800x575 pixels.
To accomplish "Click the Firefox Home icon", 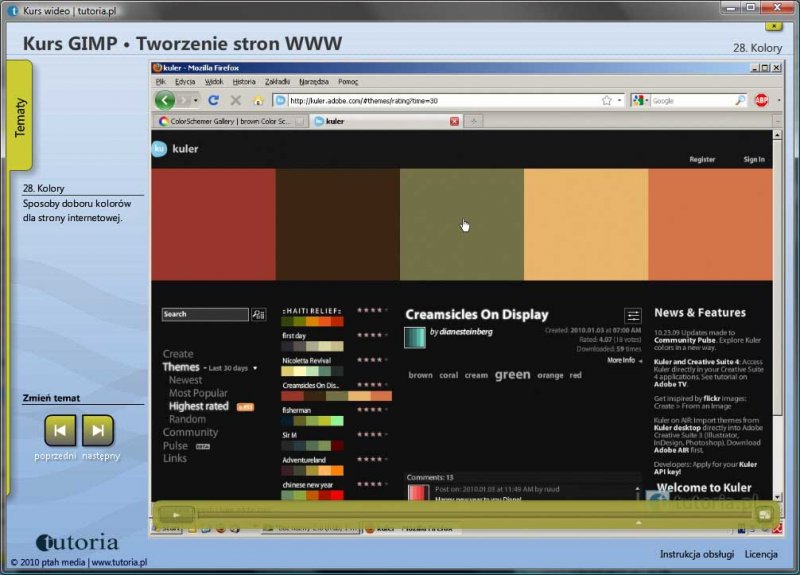I will click(x=258, y=100).
